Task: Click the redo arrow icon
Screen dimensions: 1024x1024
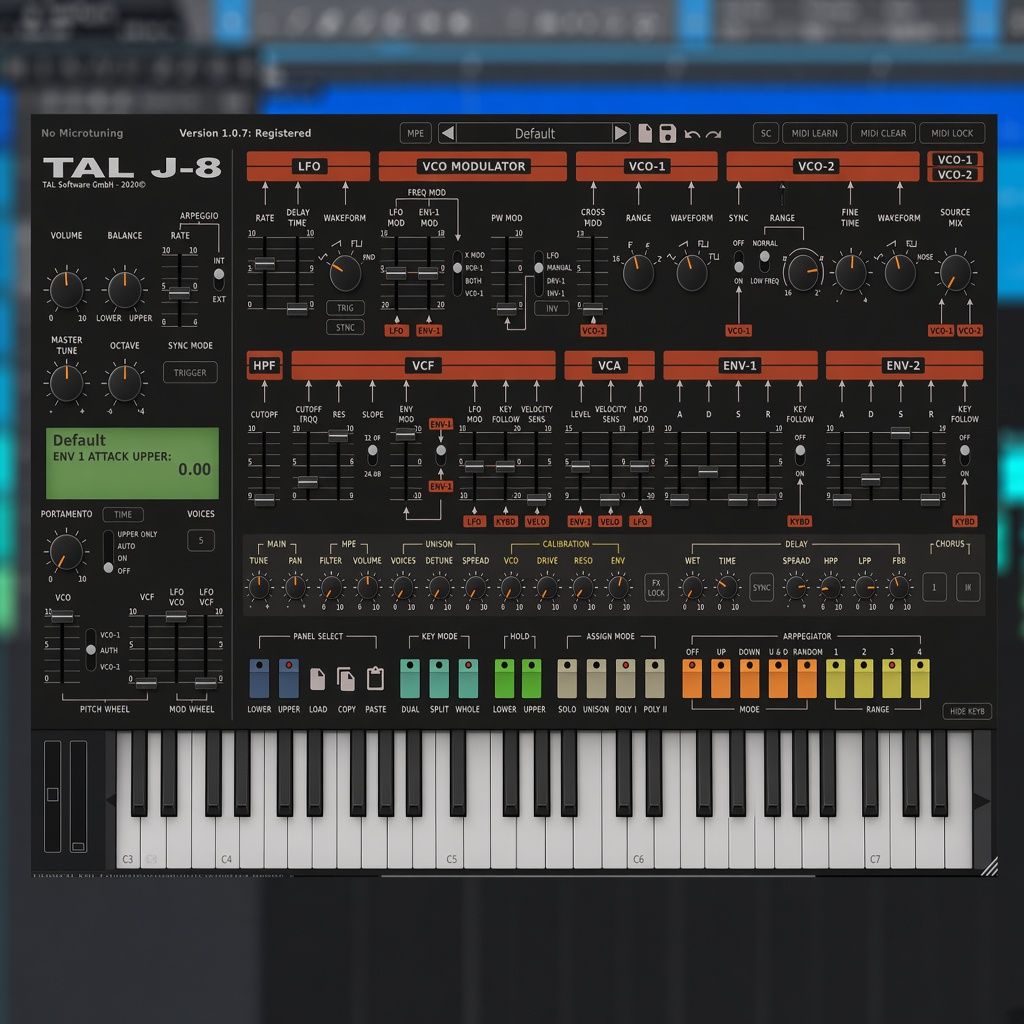Action: pos(714,135)
